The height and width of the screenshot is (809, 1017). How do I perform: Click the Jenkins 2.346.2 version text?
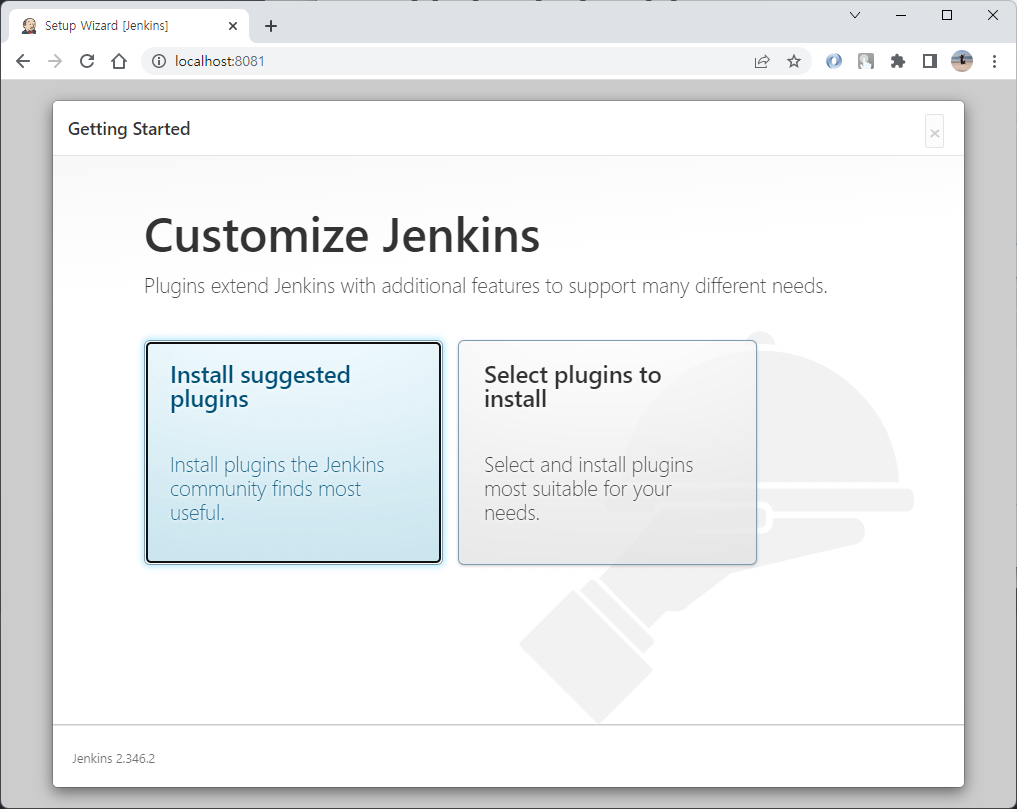pos(114,758)
